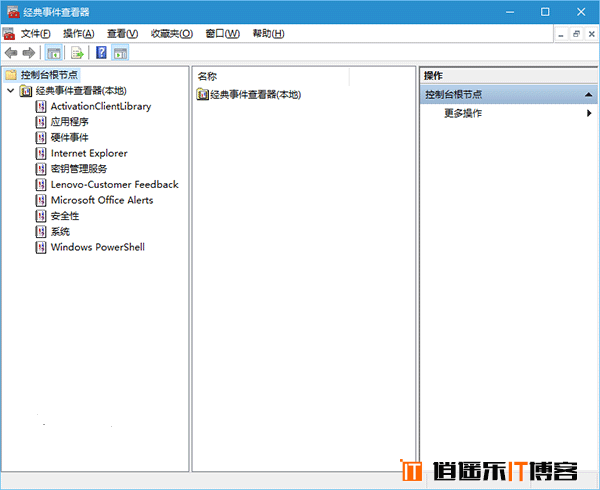Image resolution: width=600 pixels, height=490 pixels.
Task: Open the 窗口(W) menu
Action: point(223,34)
